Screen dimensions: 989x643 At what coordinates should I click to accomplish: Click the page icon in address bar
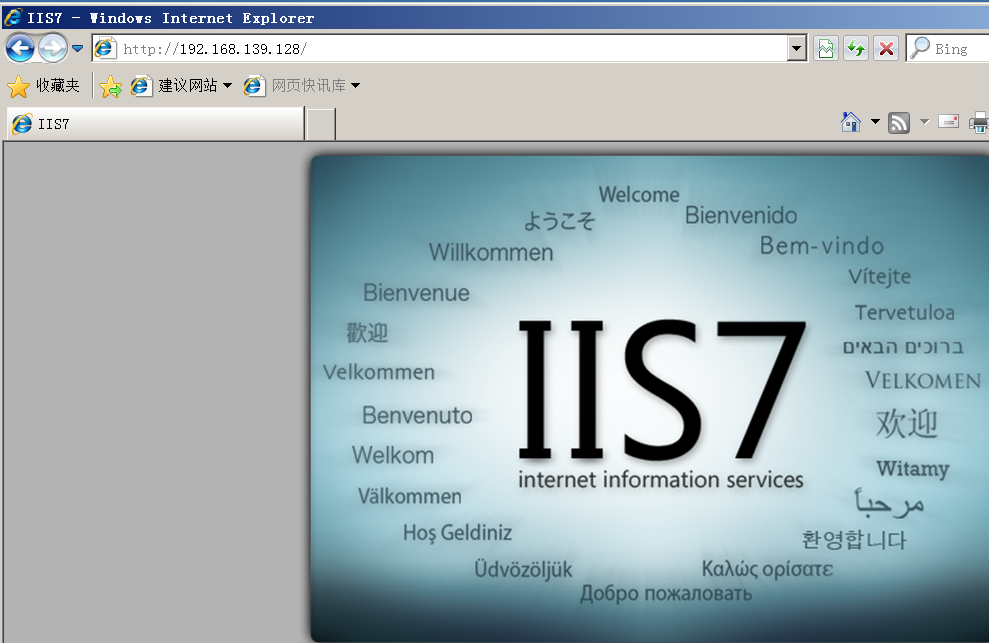point(105,49)
